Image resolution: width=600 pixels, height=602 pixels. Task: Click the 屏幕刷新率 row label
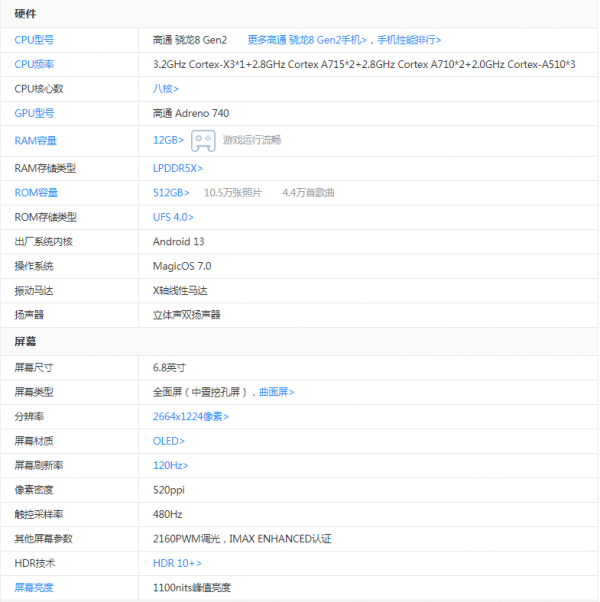39,465
